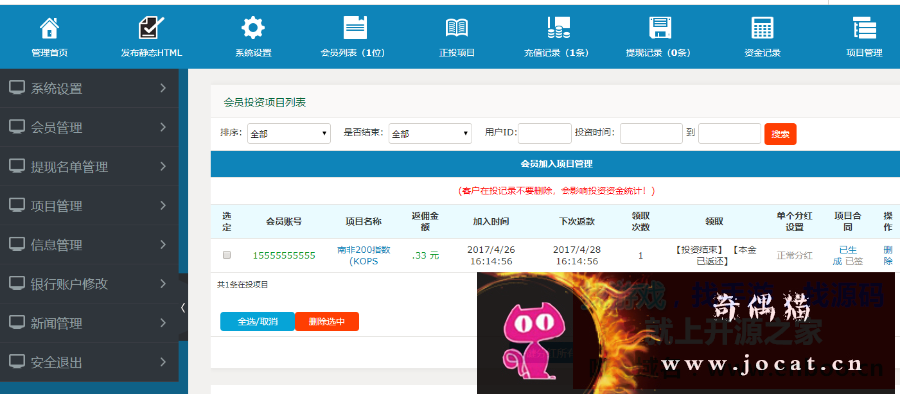900x394 pixels.
Task: Click monitor icon beside sidebar 系统设置
Action: pyautogui.click(x=17, y=88)
